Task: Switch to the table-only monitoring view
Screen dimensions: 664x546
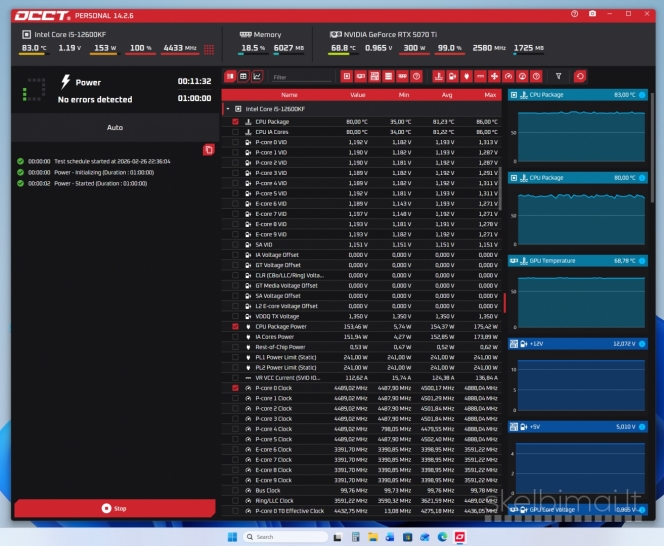Action: (243, 77)
